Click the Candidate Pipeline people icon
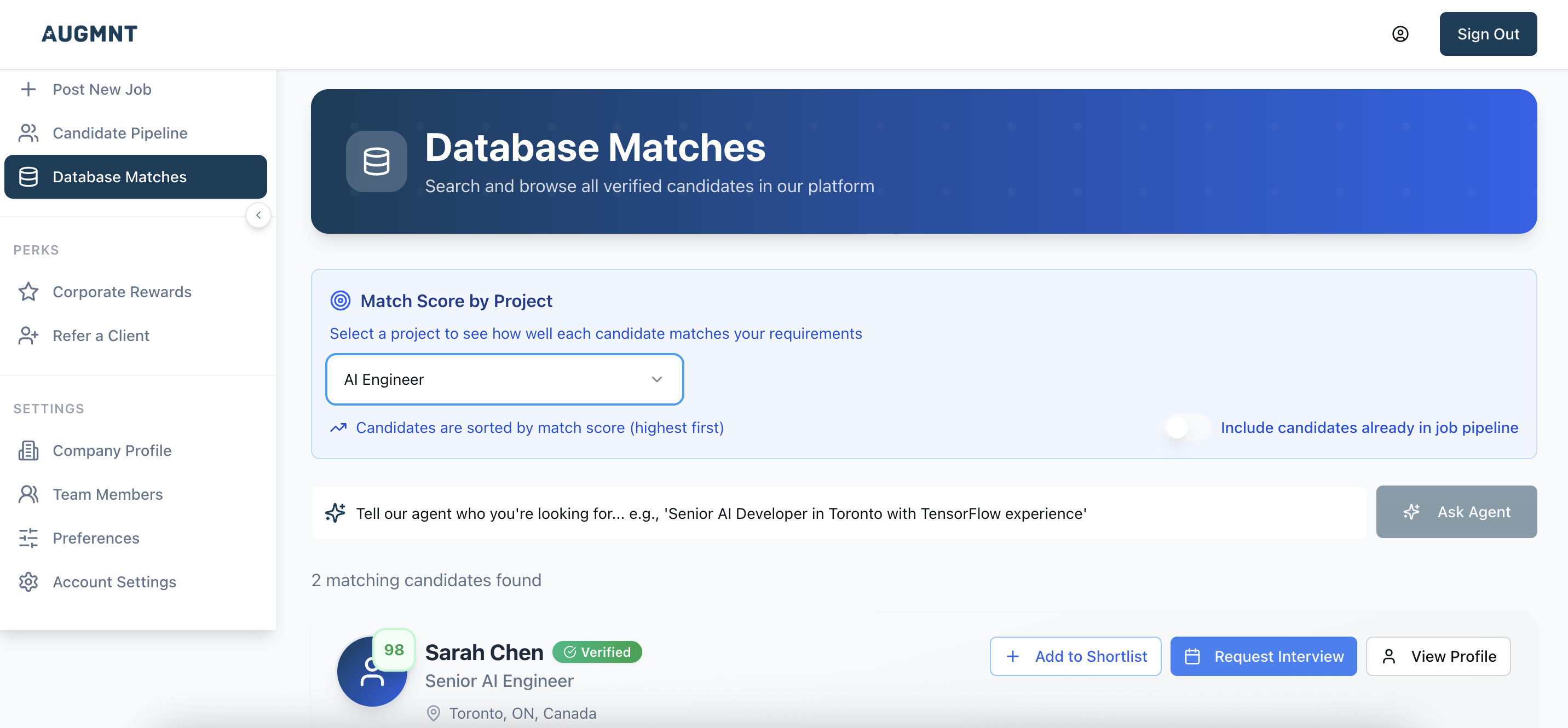 point(28,134)
